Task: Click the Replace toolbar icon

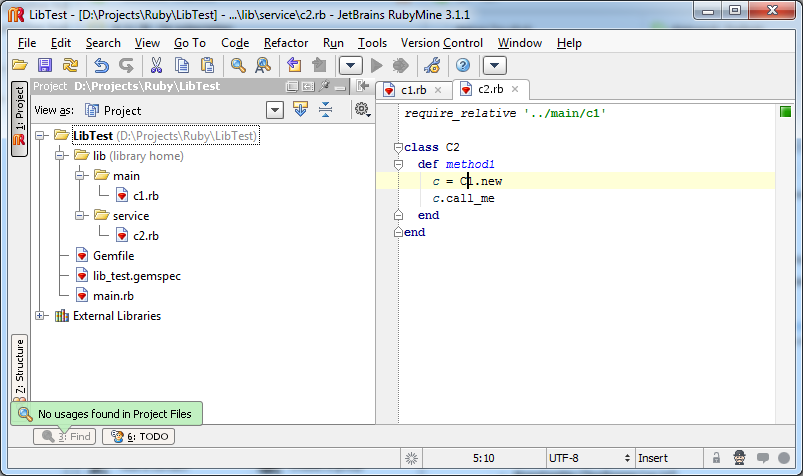Action: click(x=263, y=65)
